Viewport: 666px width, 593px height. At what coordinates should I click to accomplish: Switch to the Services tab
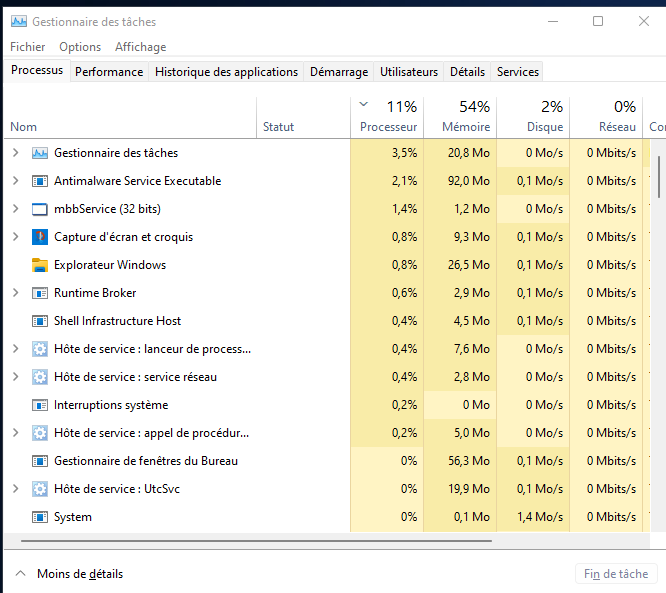pyautogui.click(x=518, y=72)
